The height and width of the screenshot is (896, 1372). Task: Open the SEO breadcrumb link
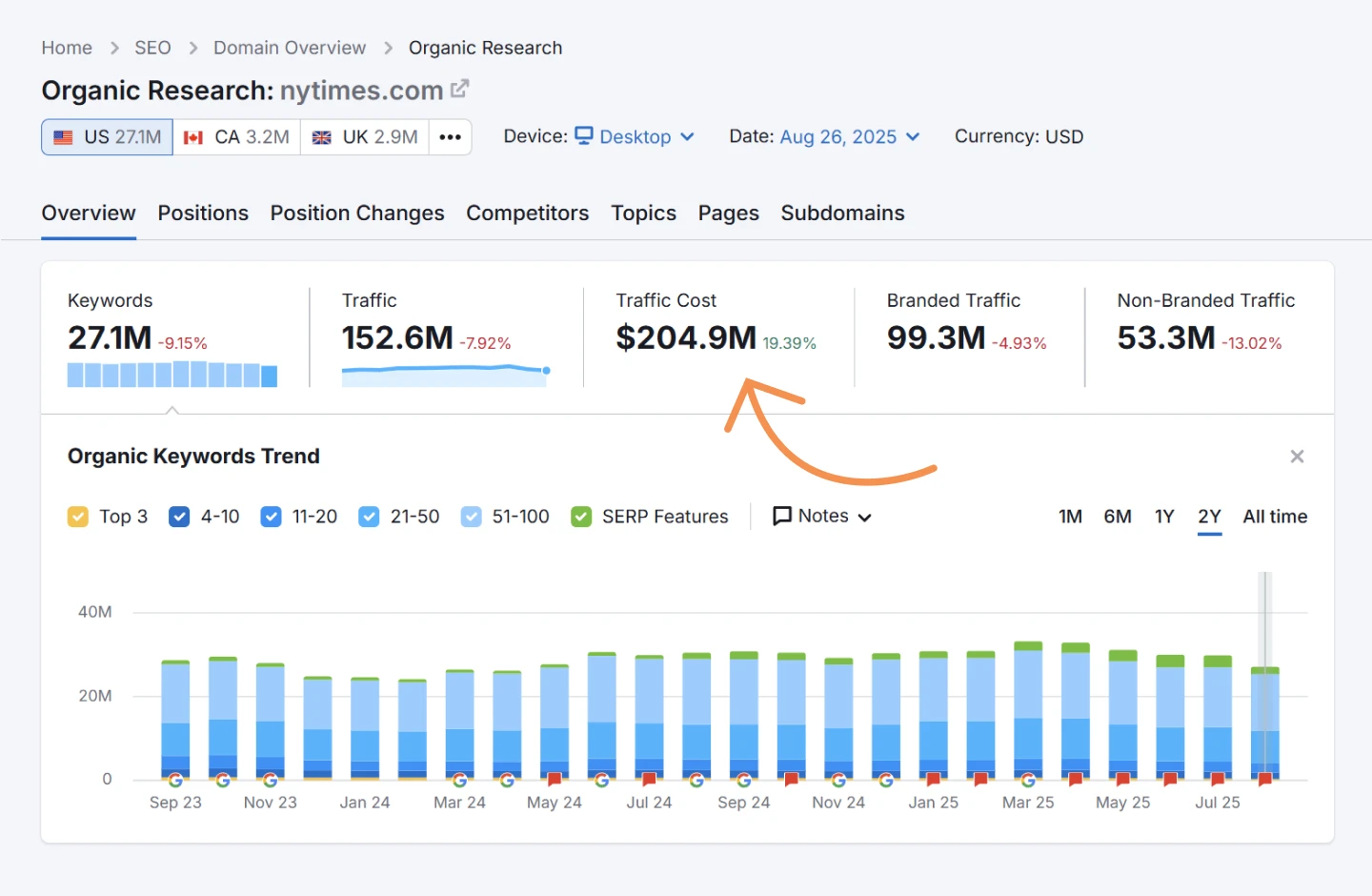152,48
